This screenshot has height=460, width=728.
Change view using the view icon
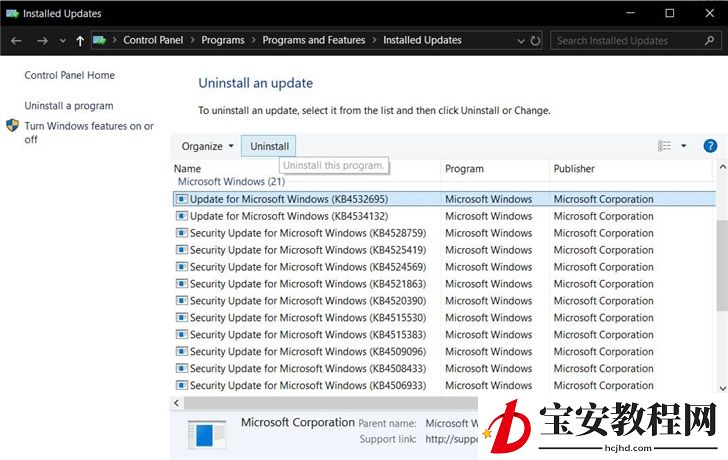[664, 146]
